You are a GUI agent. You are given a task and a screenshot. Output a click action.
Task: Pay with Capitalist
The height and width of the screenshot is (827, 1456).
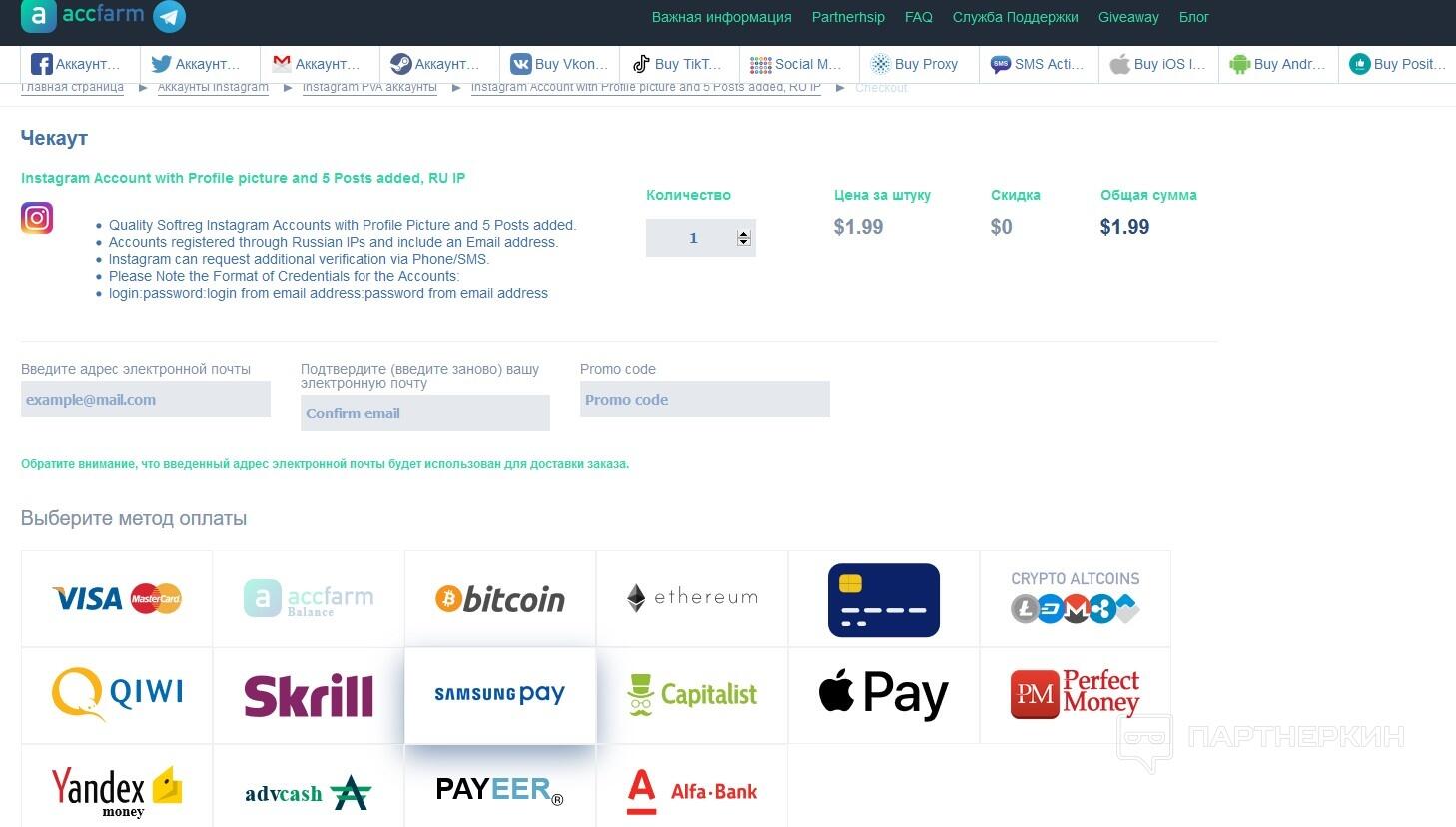click(x=692, y=695)
